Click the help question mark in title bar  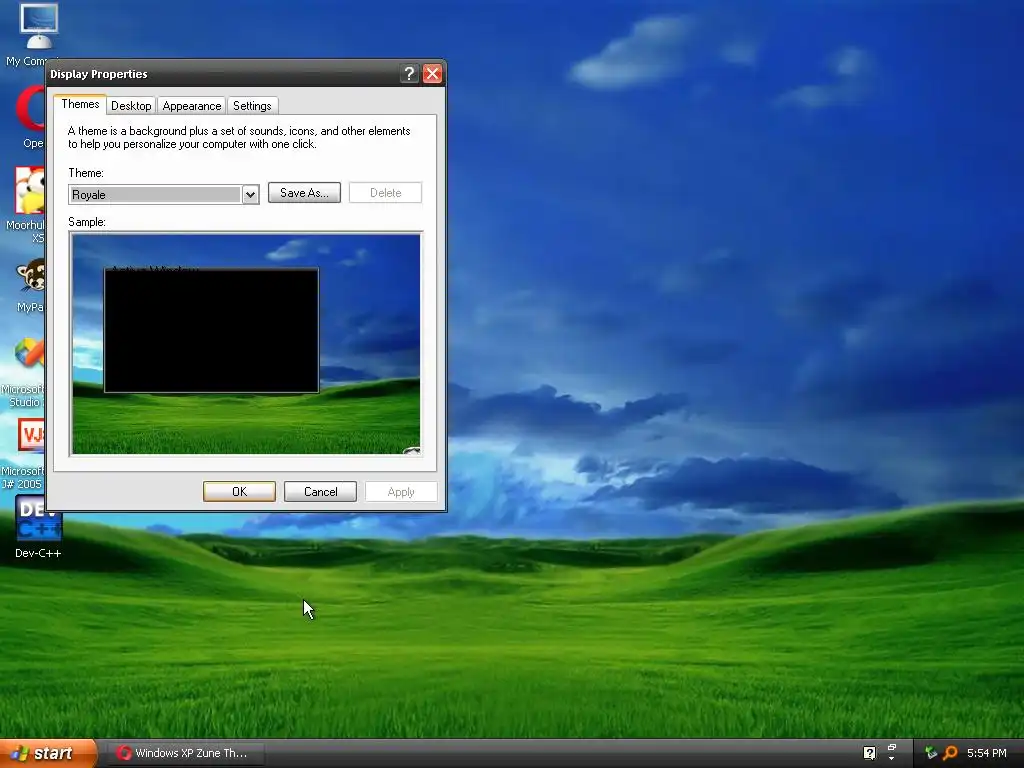click(x=409, y=74)
